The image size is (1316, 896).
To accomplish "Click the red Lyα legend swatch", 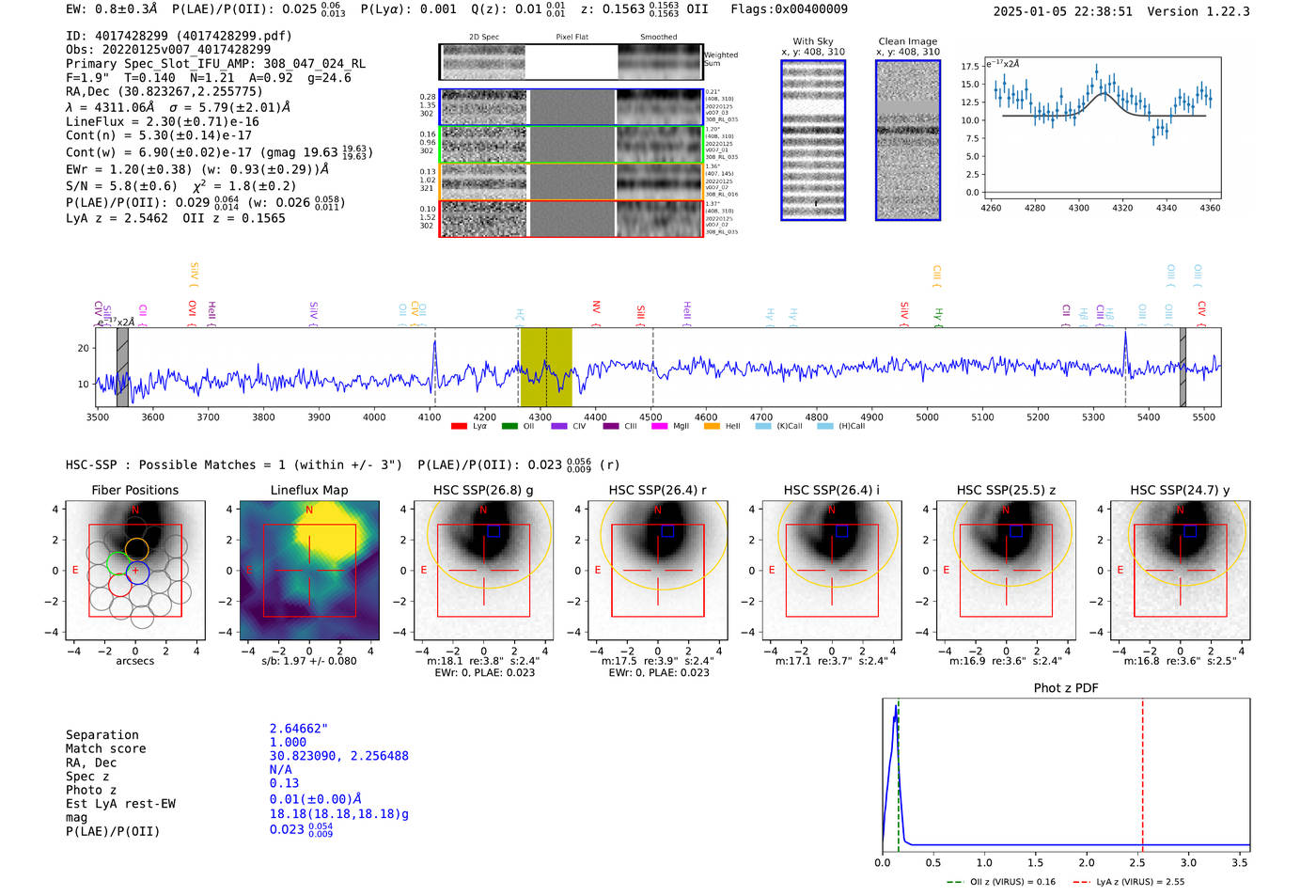I will 459,426.
